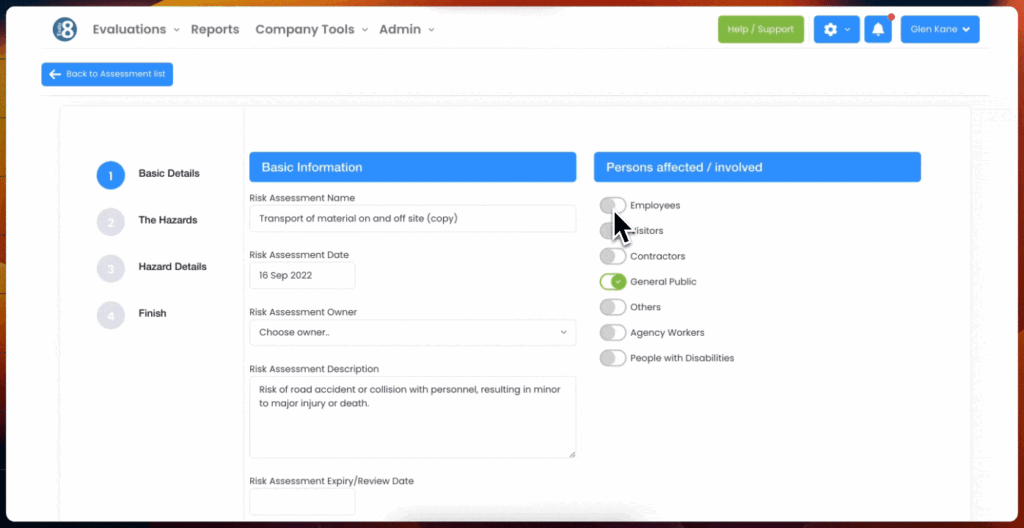Select The Hazards step label
Image resolution: width=1024 pixels, height=528 pixels.
point(168,220)
